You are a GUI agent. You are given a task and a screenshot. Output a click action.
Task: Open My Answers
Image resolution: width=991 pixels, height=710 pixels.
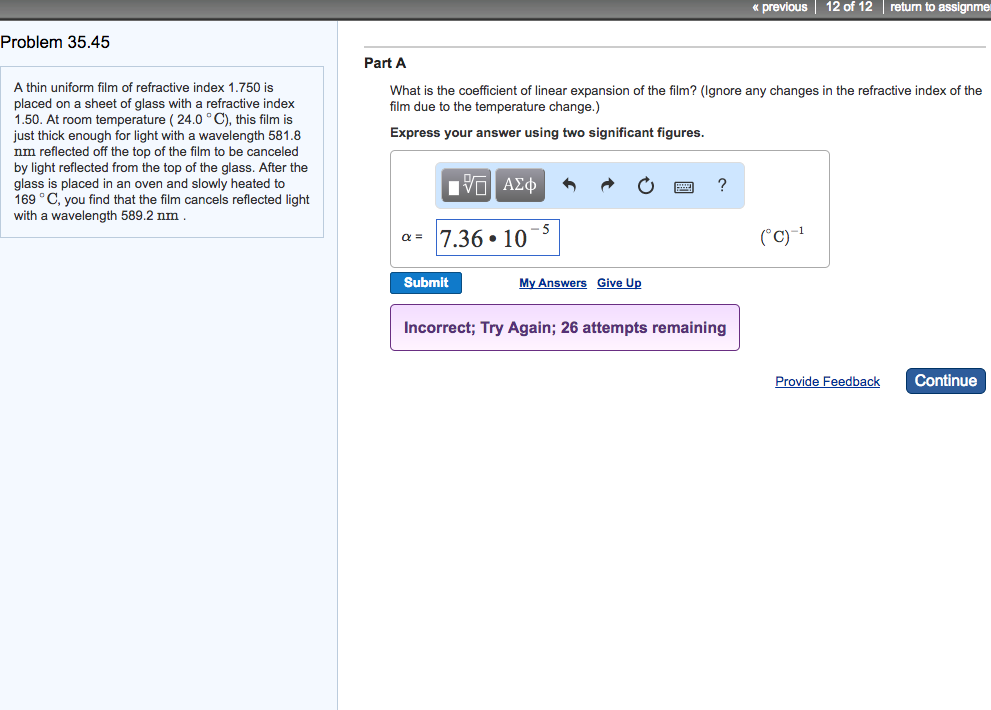[552, 283]
